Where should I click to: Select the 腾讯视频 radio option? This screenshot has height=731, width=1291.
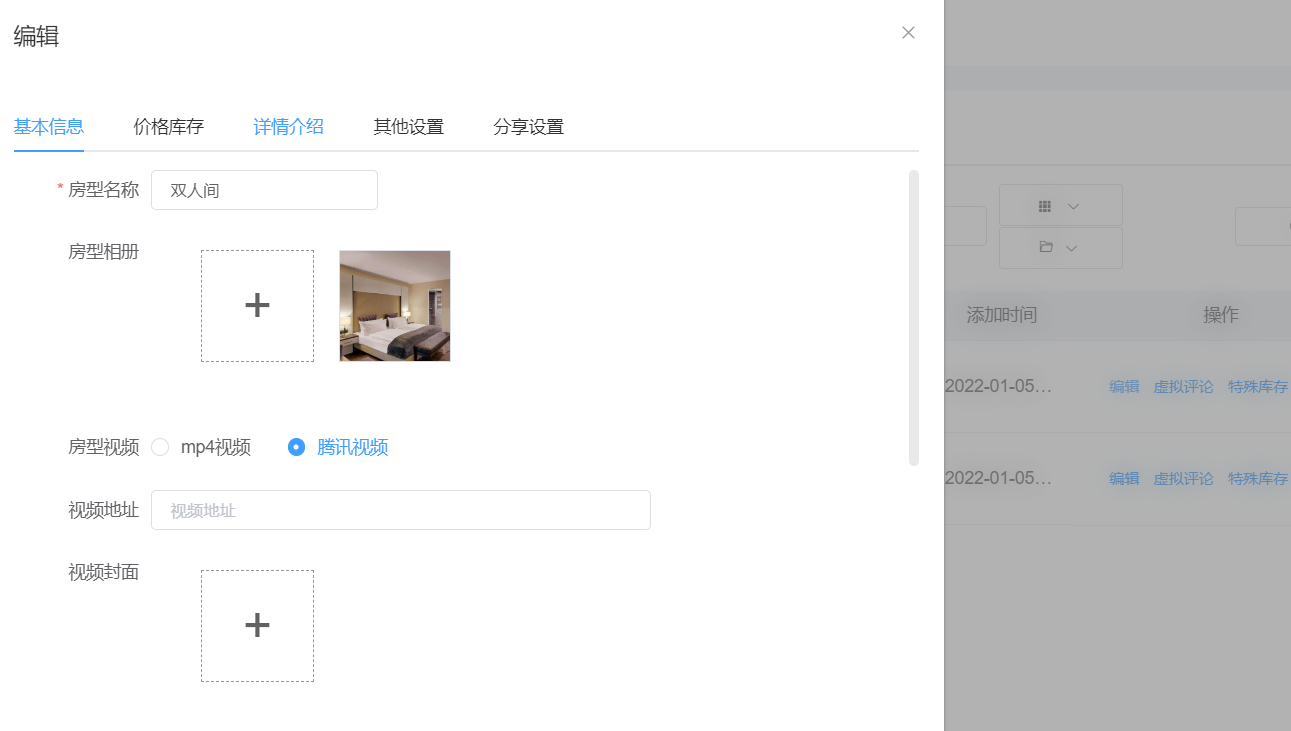(x=296, y=447)
